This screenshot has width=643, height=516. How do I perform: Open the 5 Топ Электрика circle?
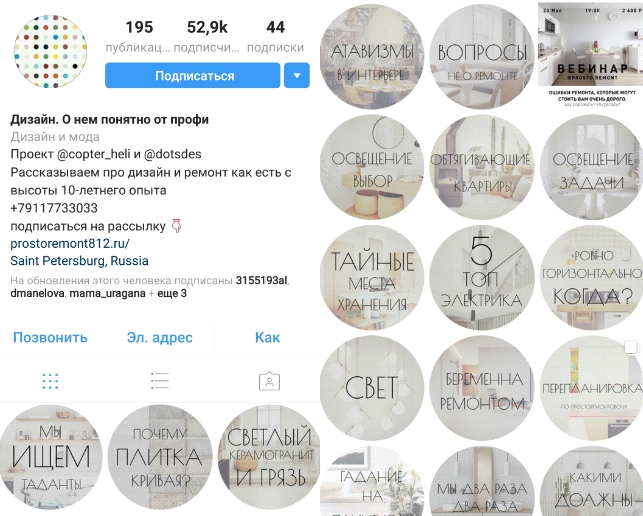[482, 278]
